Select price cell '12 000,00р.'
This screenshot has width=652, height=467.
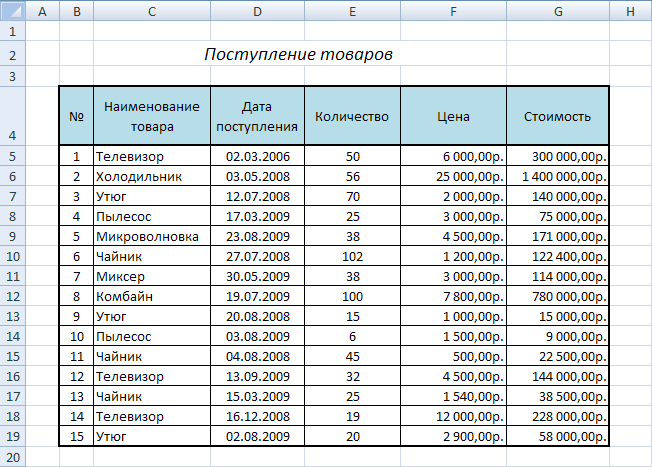454,416
